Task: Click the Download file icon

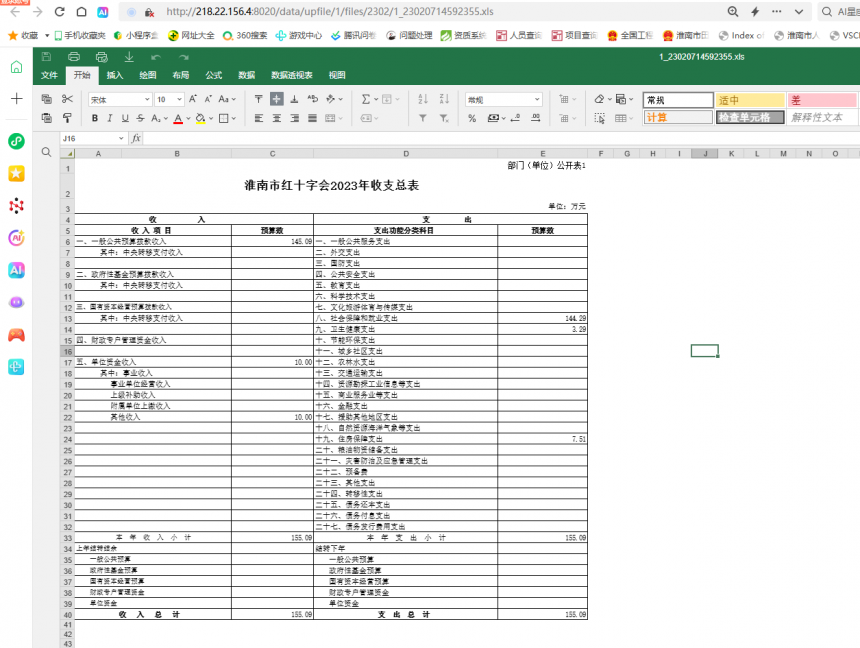Action: point(129,57)
